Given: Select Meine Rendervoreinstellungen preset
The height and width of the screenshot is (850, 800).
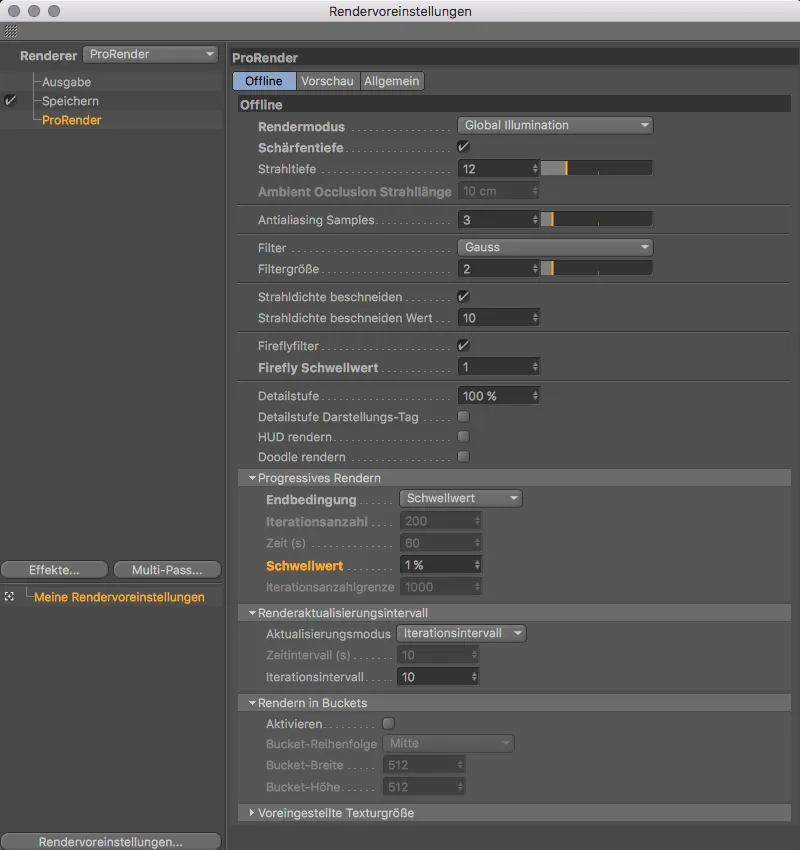Looking at the screenshot, I should pyautogui.click(x=119, y=597).
